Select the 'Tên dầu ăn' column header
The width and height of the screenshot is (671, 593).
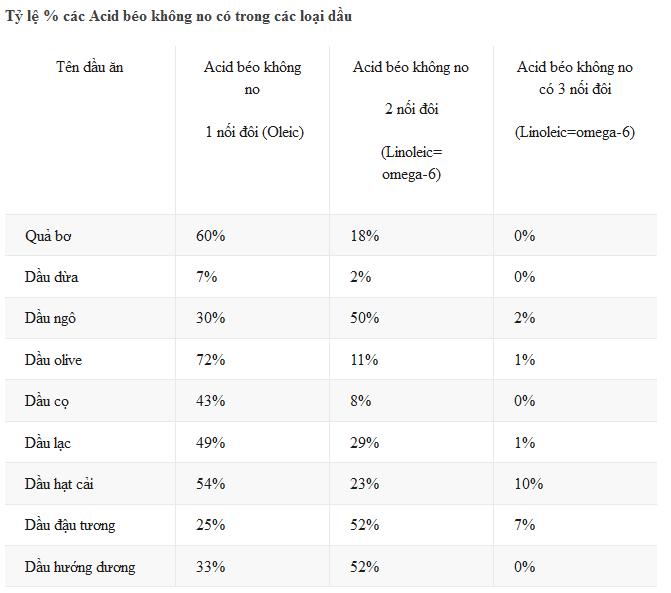(90, 67)
